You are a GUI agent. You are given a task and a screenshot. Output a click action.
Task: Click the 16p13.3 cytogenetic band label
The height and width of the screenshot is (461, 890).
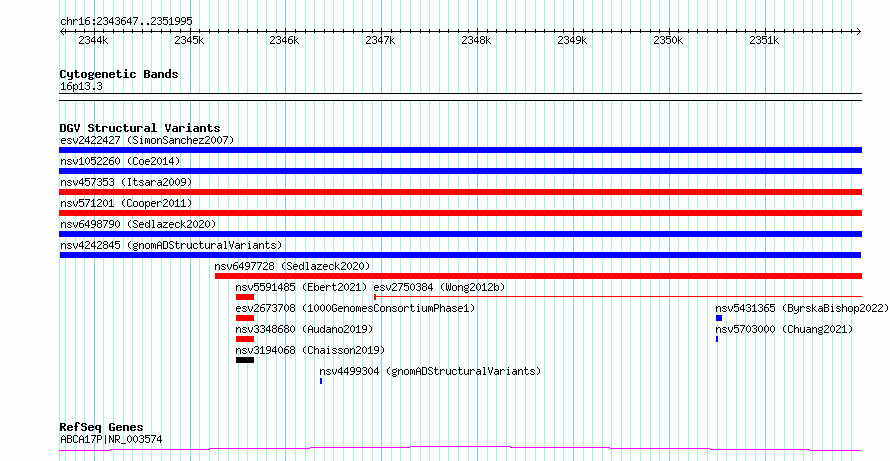[x=81, y=87]
